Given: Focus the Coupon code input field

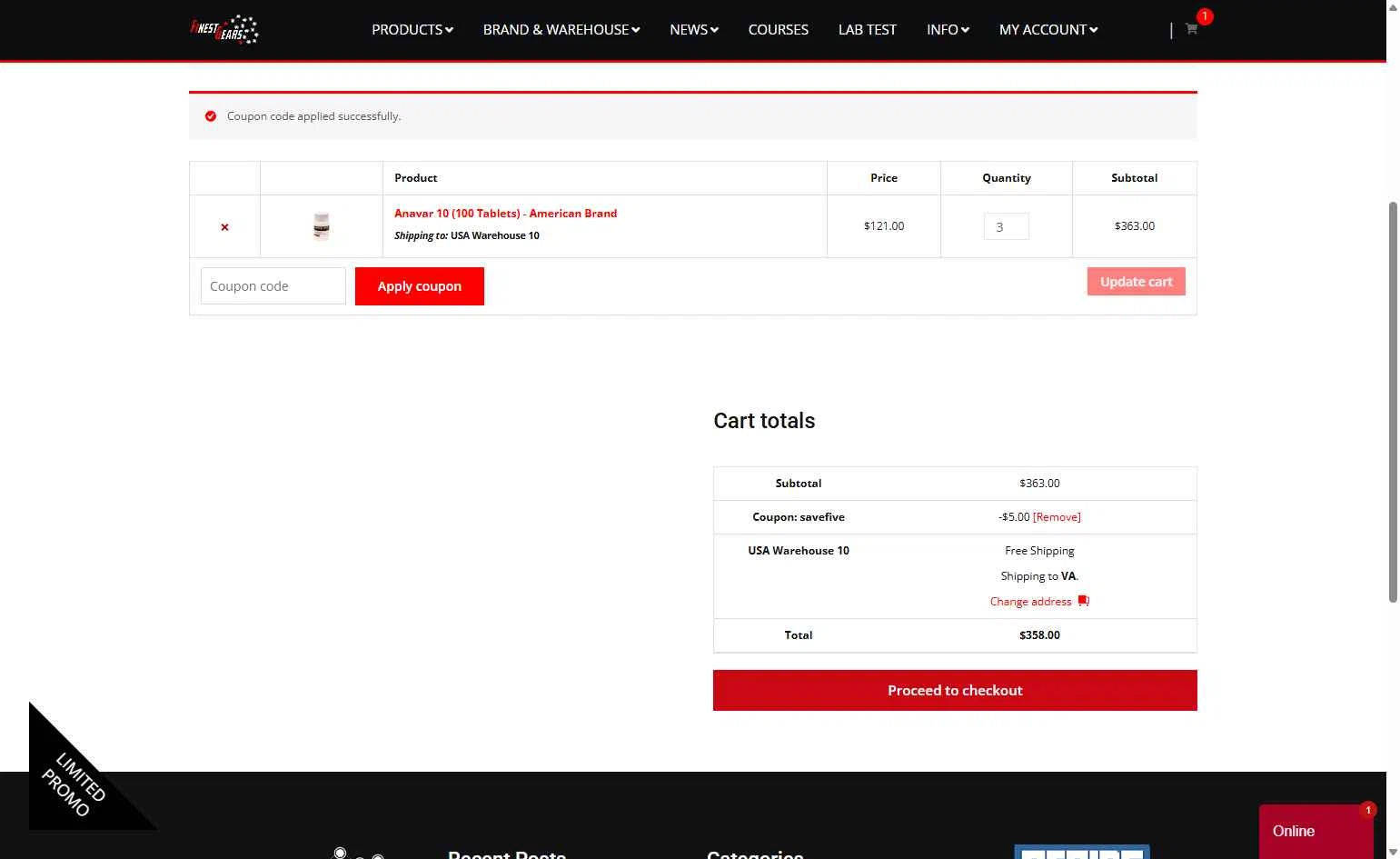Looking at the screenshot, I should 273,286.
